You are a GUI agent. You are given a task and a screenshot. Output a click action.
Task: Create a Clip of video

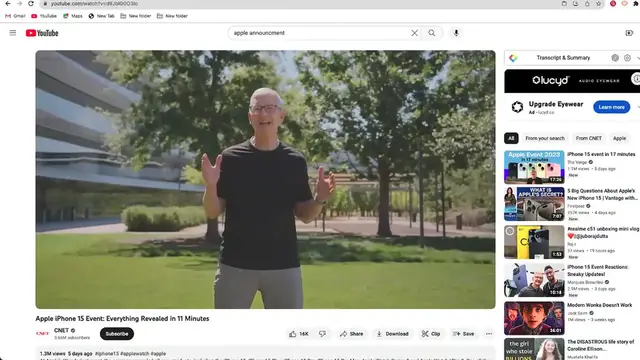point(431,334)
